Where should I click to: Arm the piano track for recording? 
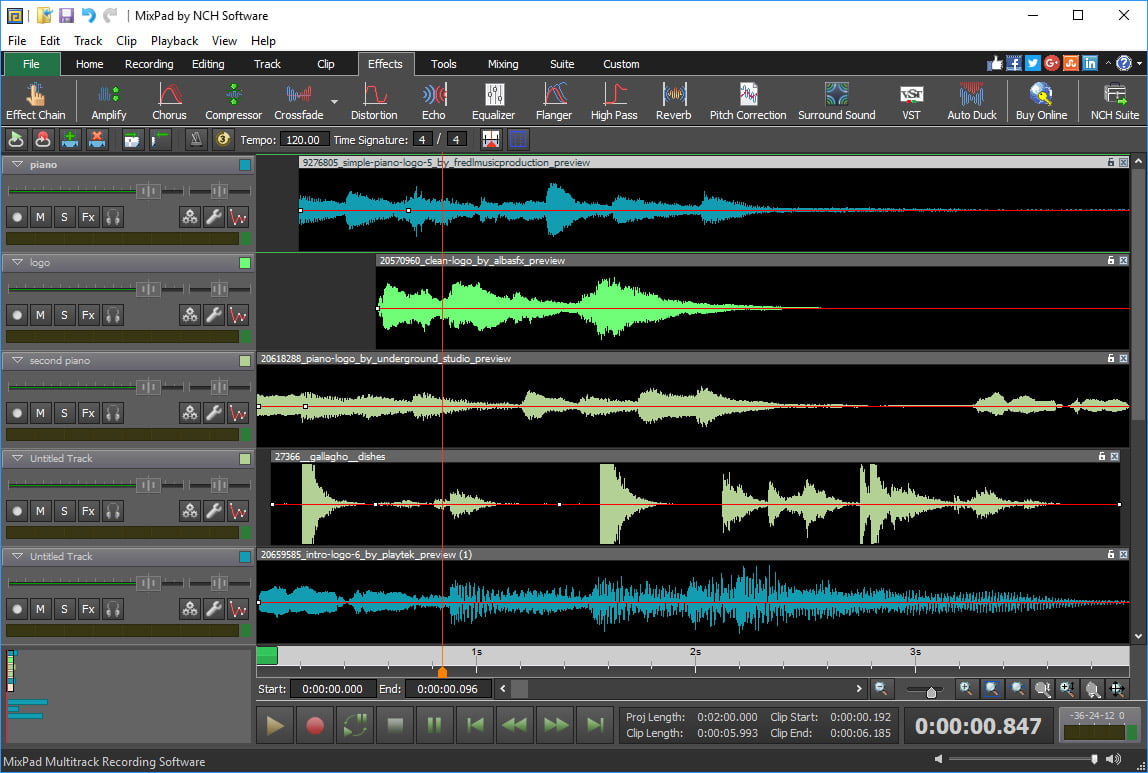click(x=16, y=216)
